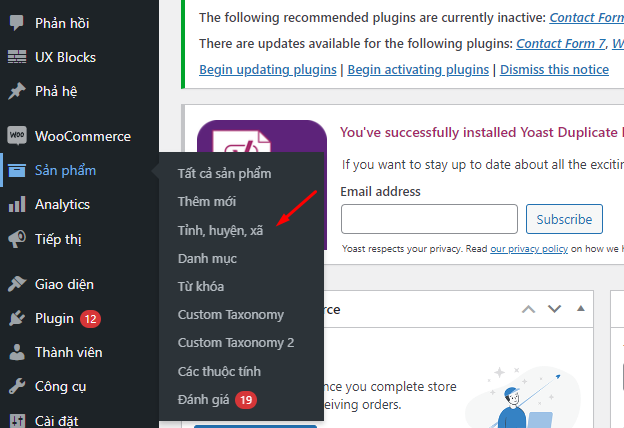This screenshot has width=624, height=428.
Task: Click the Analytics bar chart icon
Action: coord(16,204)
